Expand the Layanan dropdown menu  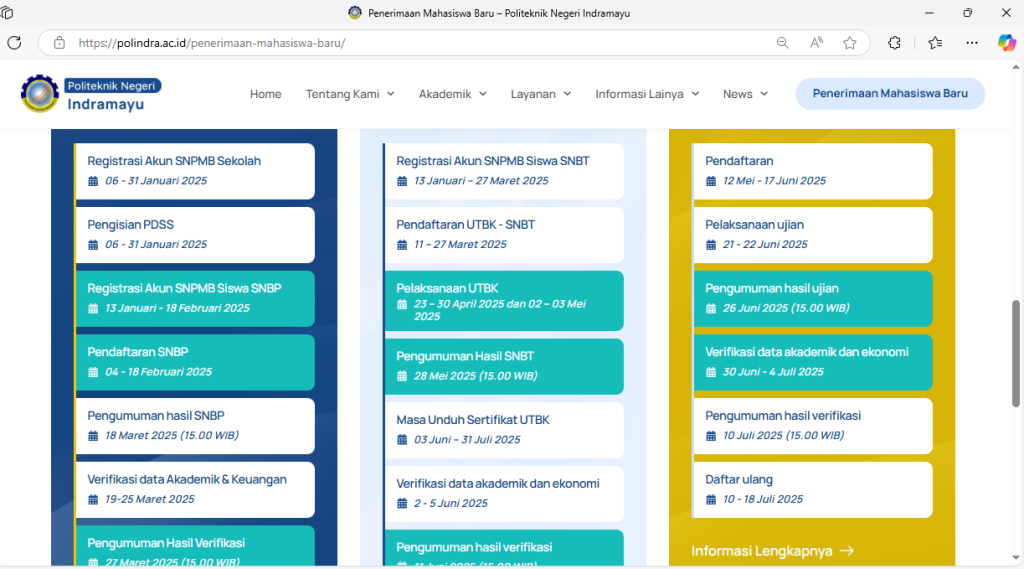click(540, 94)
